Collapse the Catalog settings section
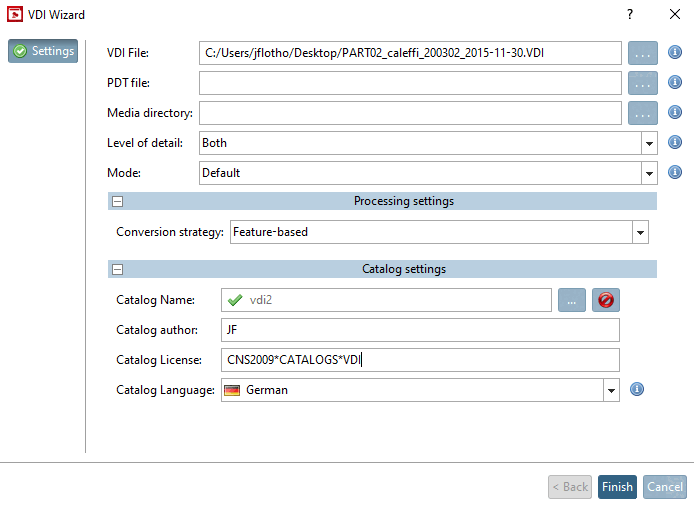The height and width of the screenshot is (509, 694). tap(117, 269)
